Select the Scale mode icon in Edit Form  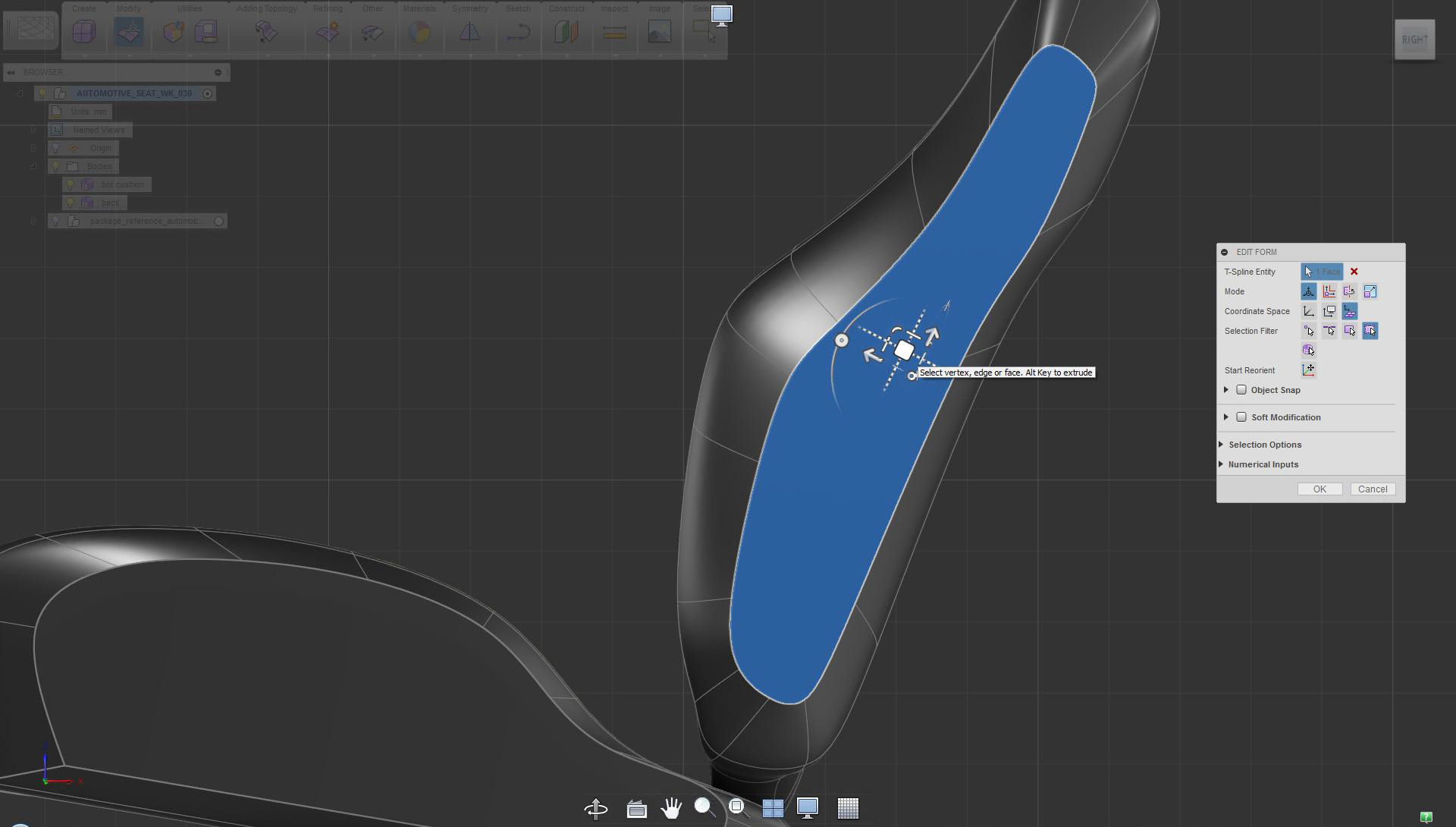pyautogui.click(x=1370, y=291)
